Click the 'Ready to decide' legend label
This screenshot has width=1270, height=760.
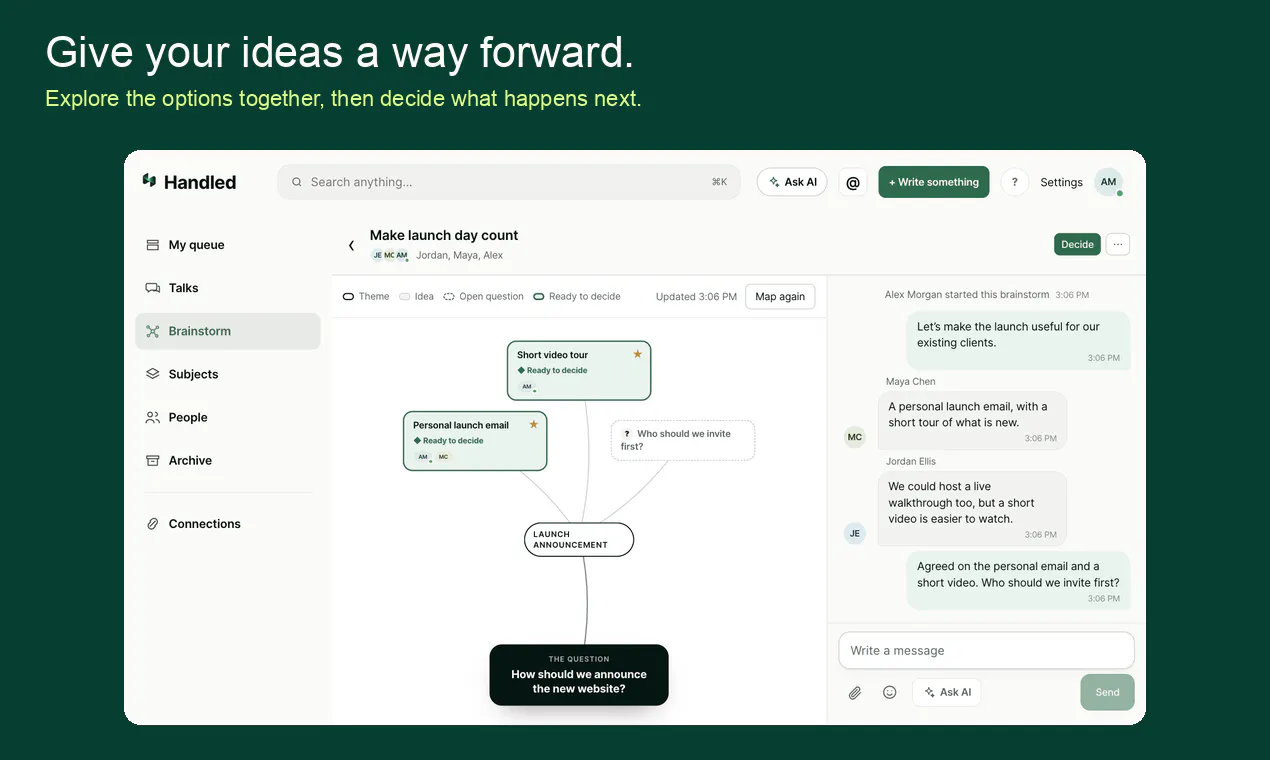584,297
